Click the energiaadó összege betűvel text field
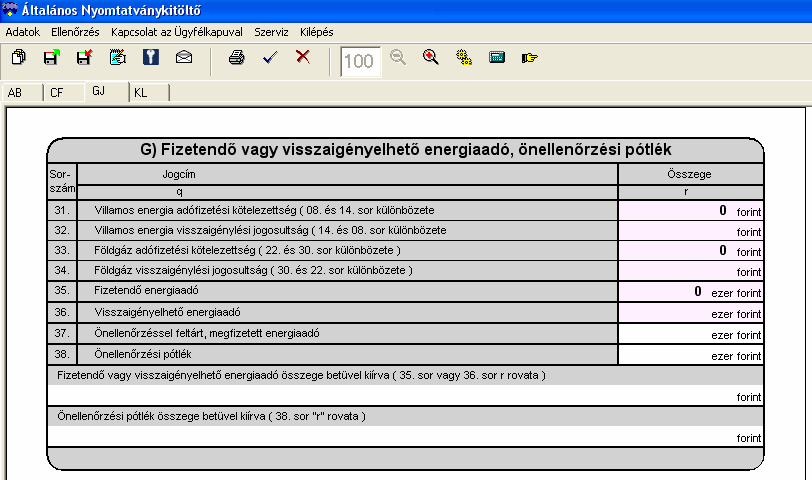The width and height of the screenshot is (812, 480). pyautogui.click(x=405, y=395)
